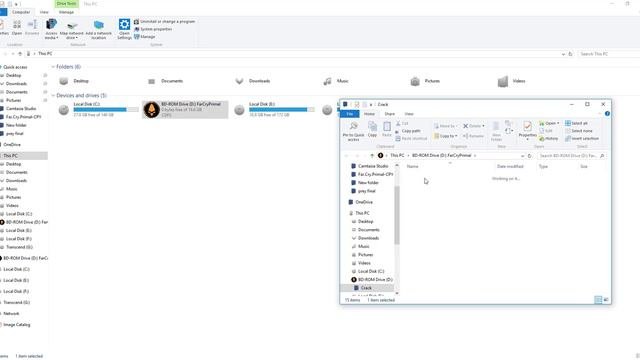Click Select none in Crack window
Screen dimensions: 640x360
point(578,131)
